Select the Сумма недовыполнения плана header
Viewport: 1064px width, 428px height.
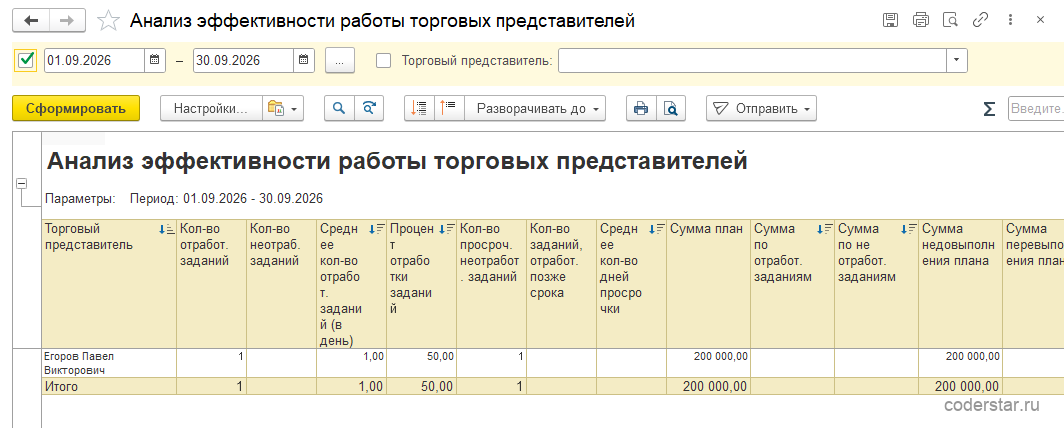click(x=961, y=284)
